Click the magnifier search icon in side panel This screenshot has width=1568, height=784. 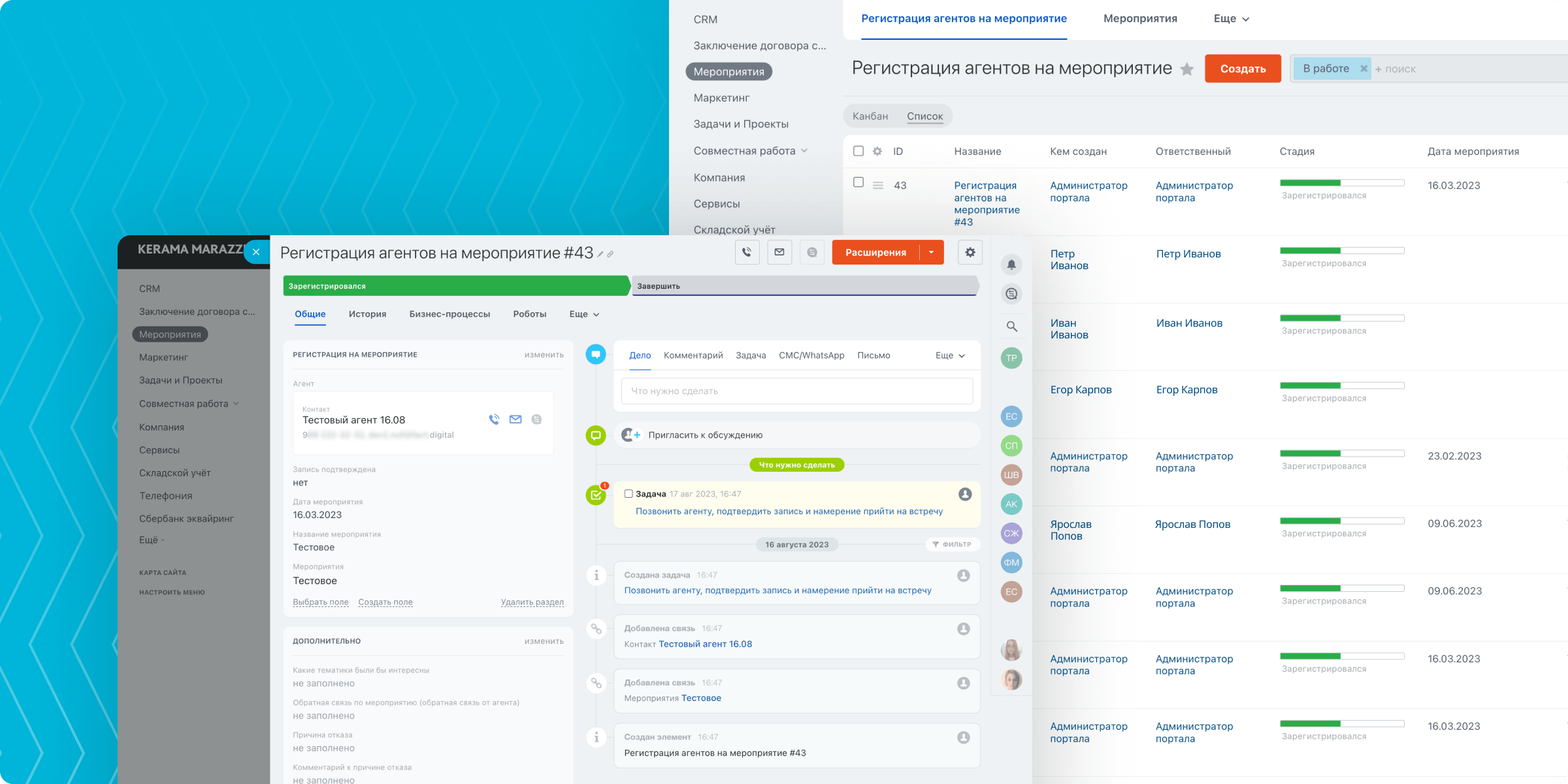coord(1011,326)
